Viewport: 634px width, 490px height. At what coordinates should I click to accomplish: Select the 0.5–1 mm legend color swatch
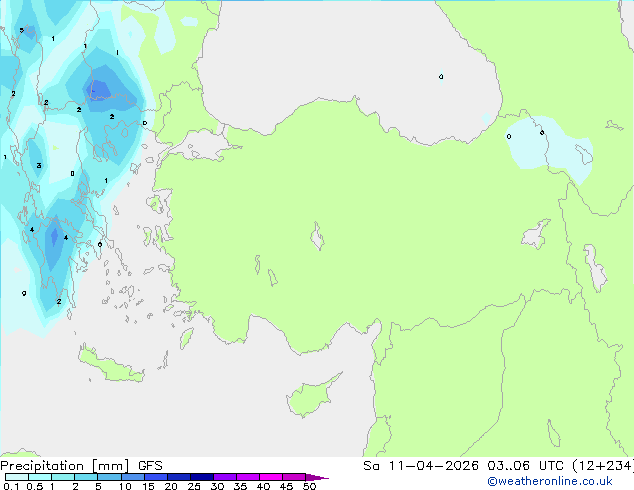[x=40, y=477]
